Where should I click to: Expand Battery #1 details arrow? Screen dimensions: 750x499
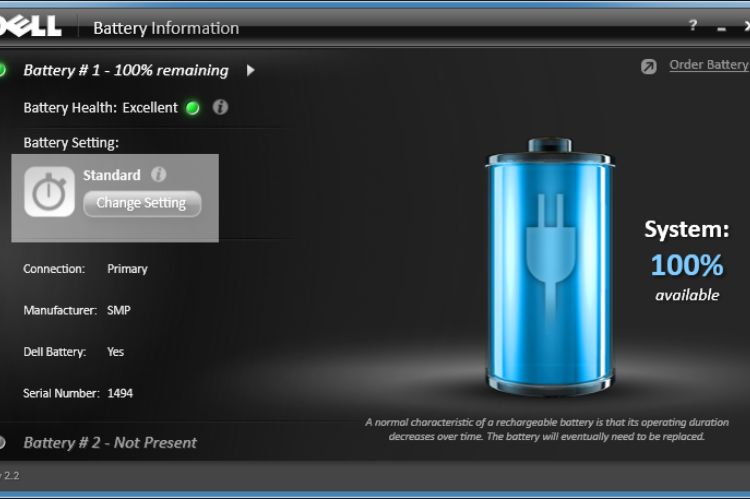click(x=250, y=70)
